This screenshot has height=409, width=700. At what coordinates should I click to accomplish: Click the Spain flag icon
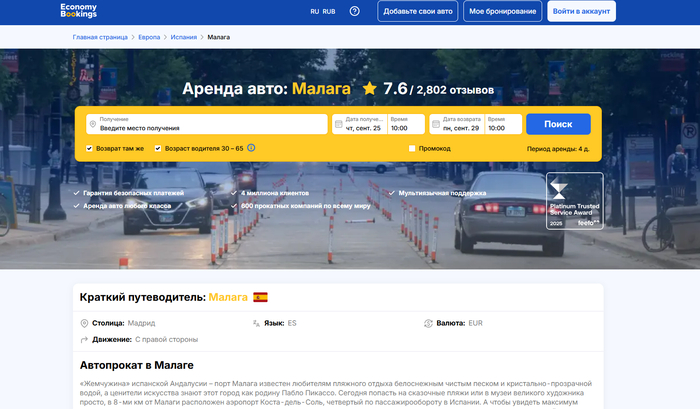pyautogui.click(x=260, y=297)
